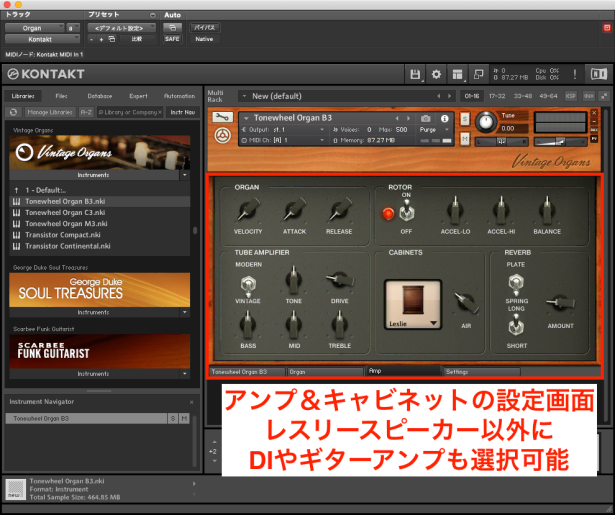Click the instrument volume slider
615x515 pixels.
point(560,142)
